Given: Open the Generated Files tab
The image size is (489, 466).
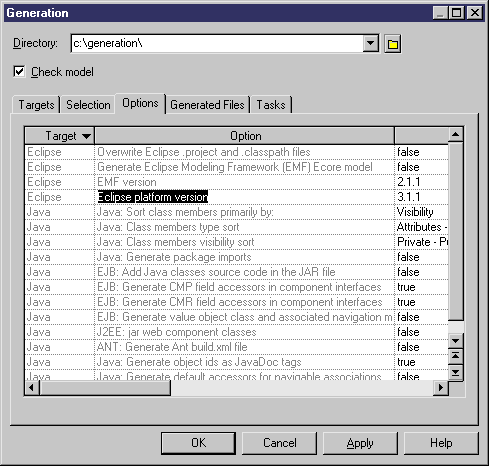Looking at the screenshot, I should point(207,105).
